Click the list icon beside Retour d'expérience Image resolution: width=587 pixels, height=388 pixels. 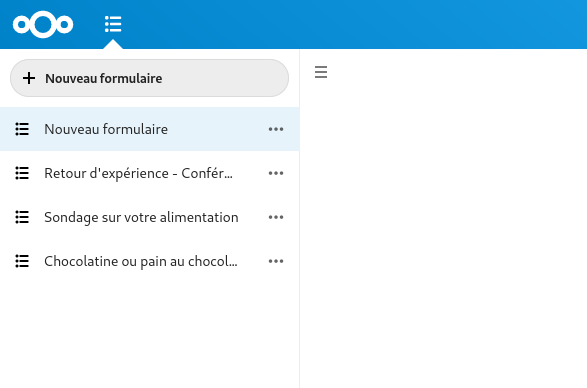coord(22,173)
